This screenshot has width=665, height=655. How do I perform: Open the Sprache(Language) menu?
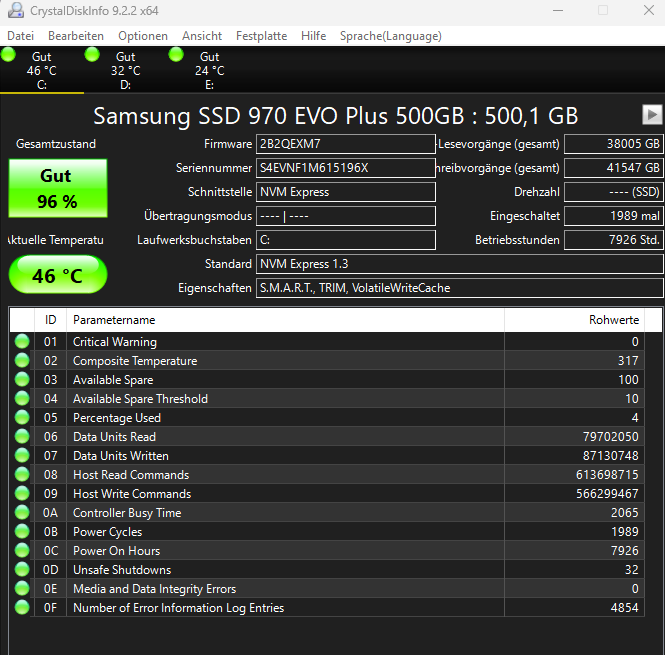point(391,36)
